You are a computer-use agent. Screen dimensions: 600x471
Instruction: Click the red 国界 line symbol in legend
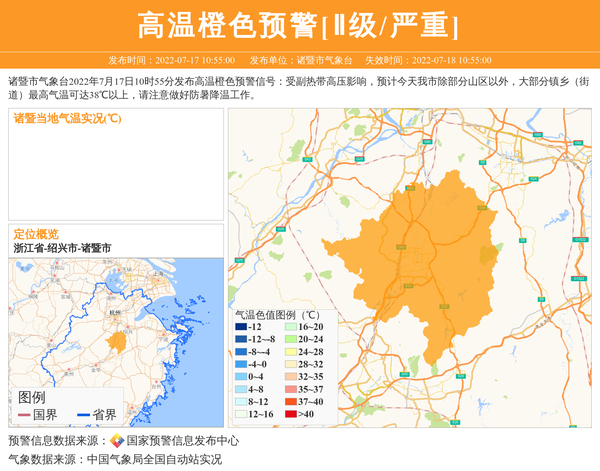24,415
